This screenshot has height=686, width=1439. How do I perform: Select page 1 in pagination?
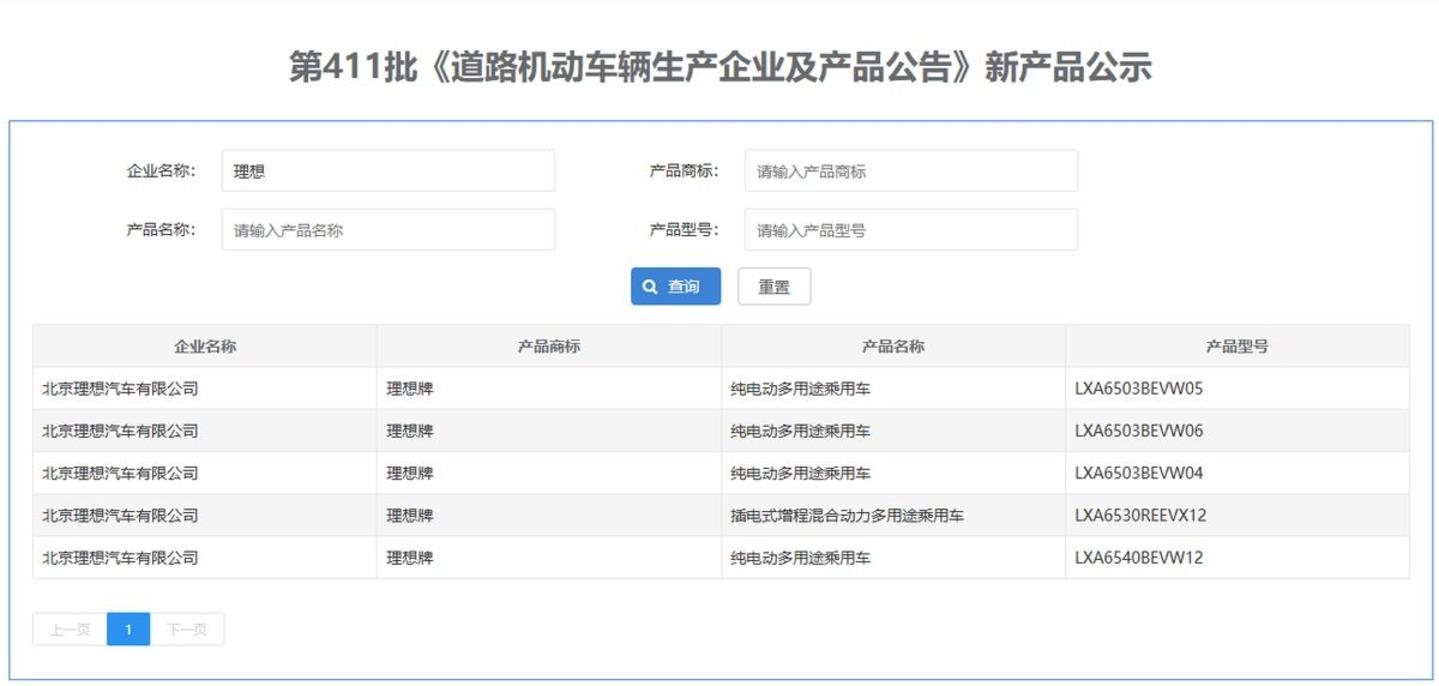pyautogui.click(x=128, y=629)
